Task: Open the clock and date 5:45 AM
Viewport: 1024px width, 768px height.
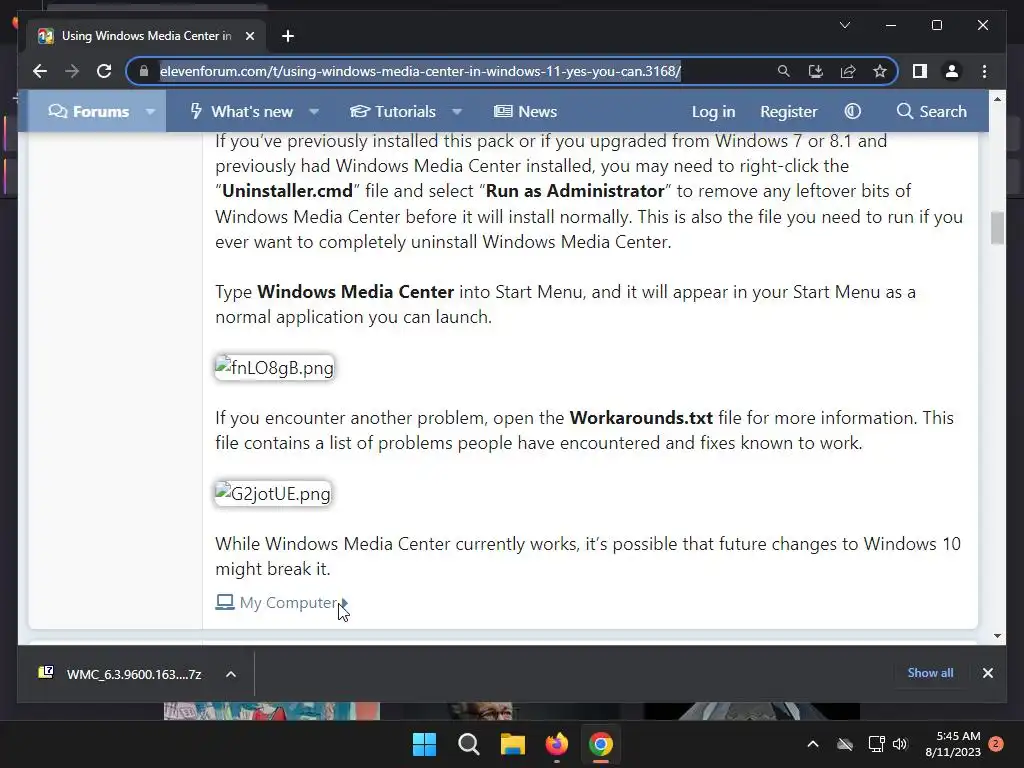Action: [x=953, y=744]
